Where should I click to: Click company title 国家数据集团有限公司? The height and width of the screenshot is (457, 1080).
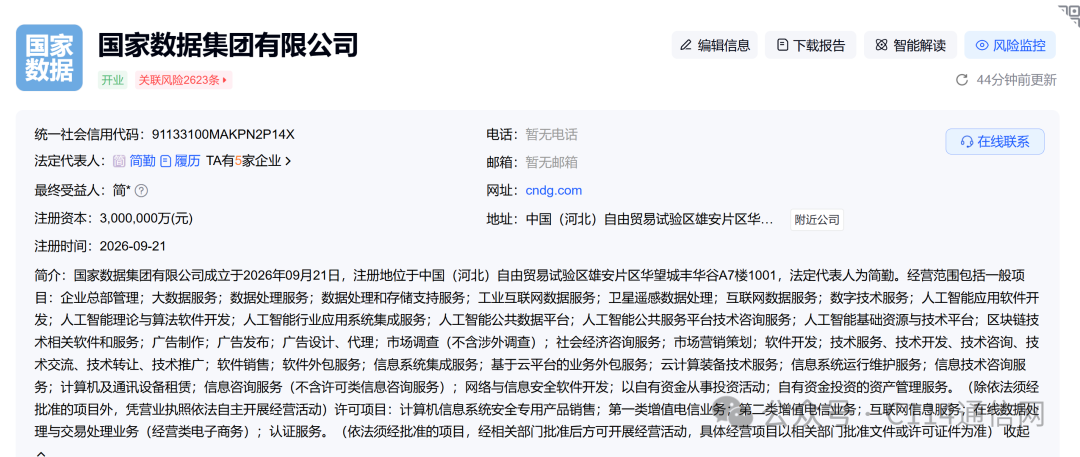pyautogui.click(x=228, y=44)
